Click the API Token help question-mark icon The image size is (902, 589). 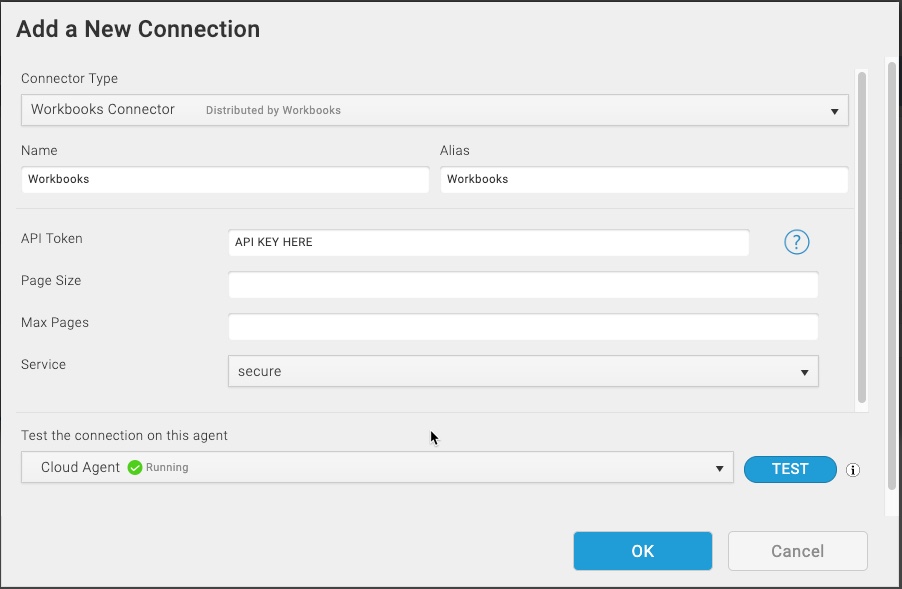(x=797, y=242)
